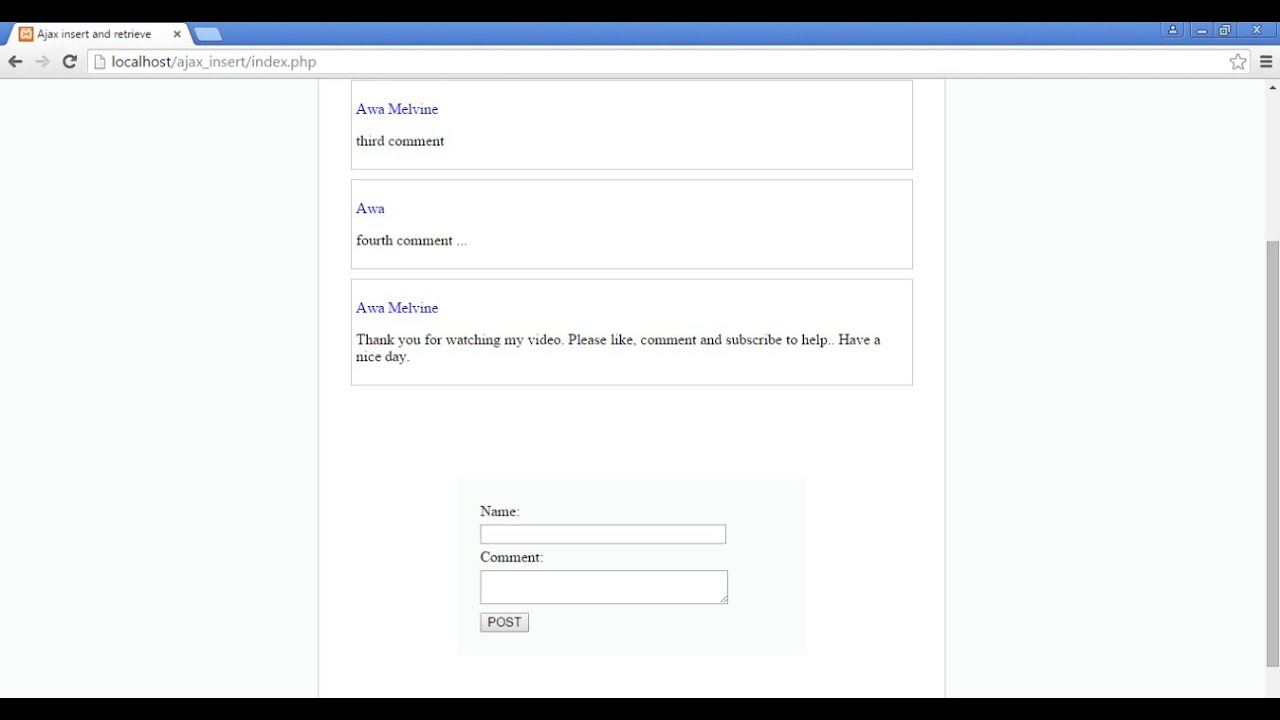Click the 'Comment:' label
This screenshot has width=1280, height=720.
click(512, 557)
